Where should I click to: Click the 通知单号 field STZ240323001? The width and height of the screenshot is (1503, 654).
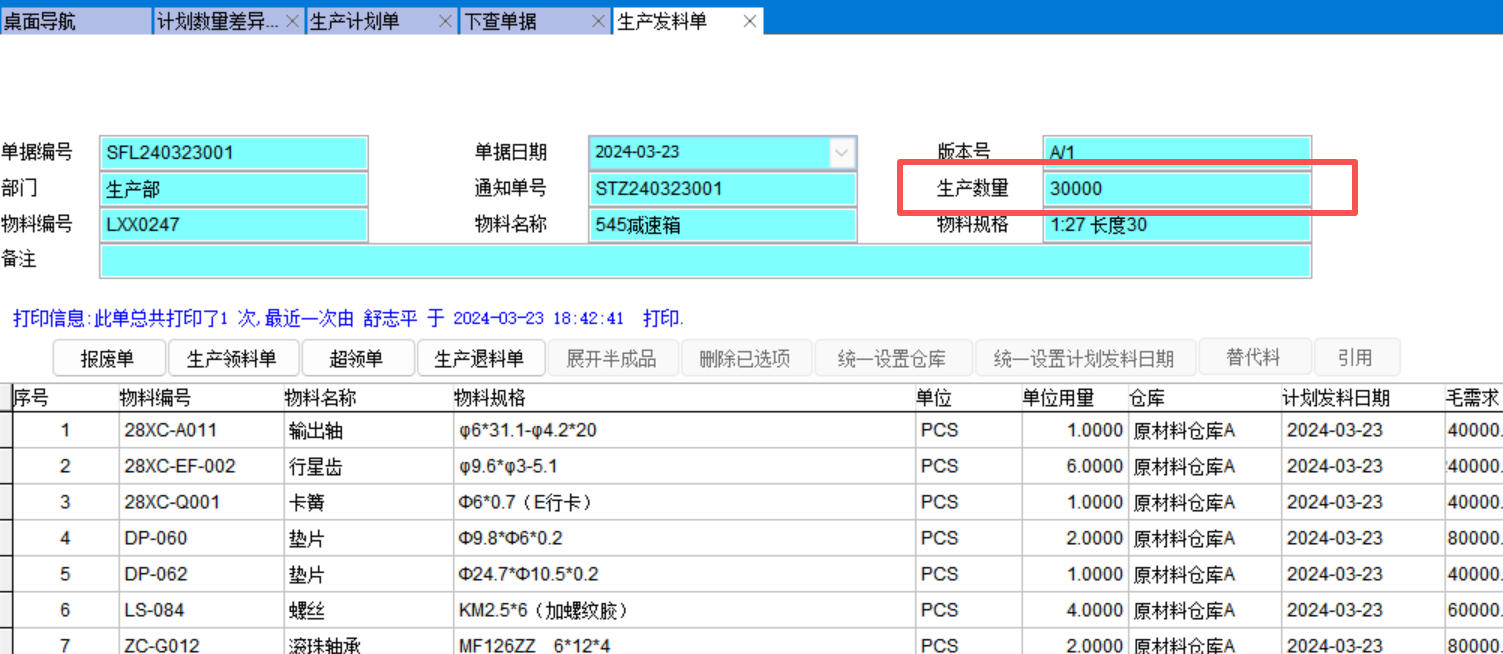pyautogui.click(x=722, y=189)
